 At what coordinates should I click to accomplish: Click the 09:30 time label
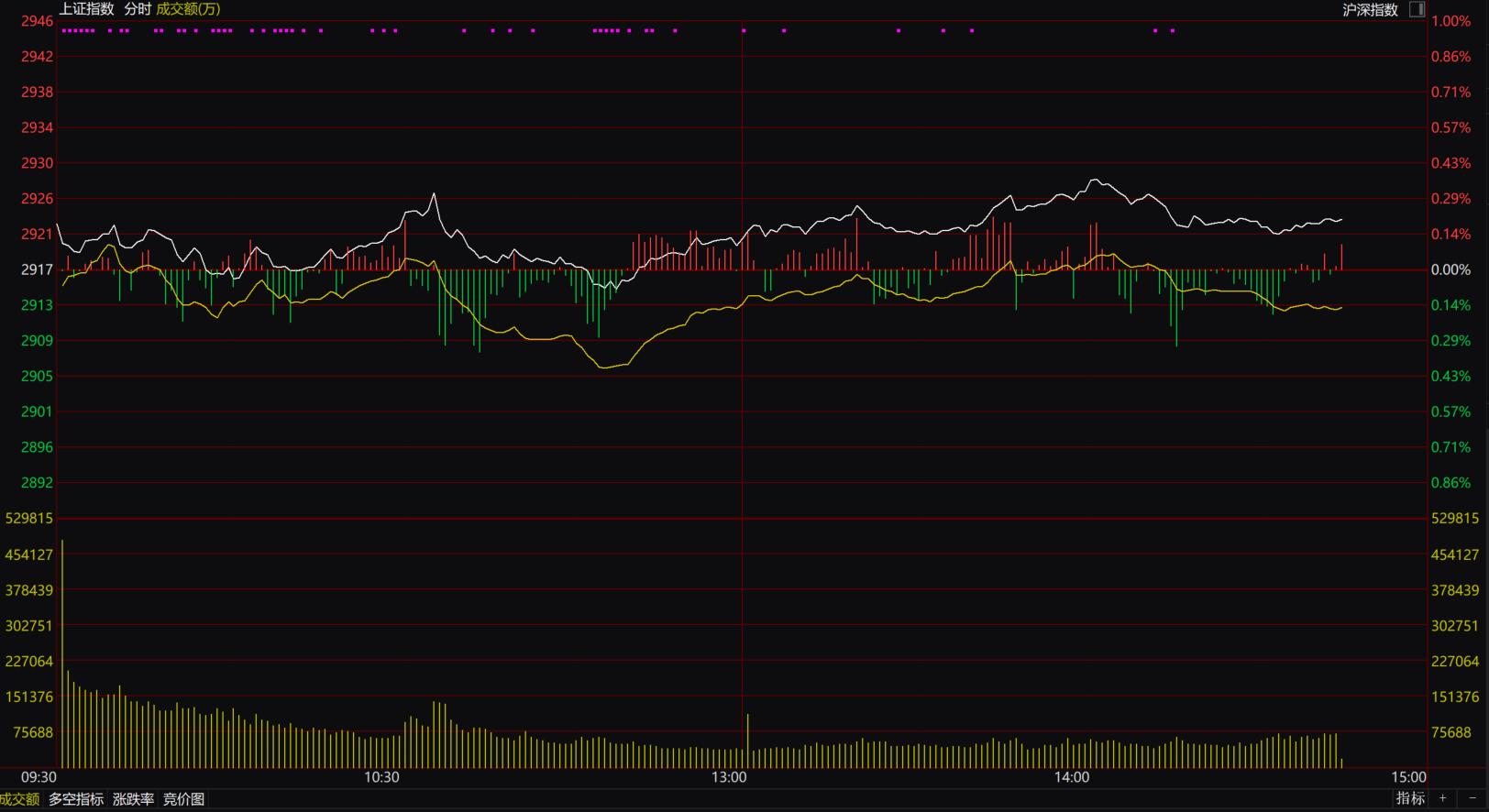point(39,777)
